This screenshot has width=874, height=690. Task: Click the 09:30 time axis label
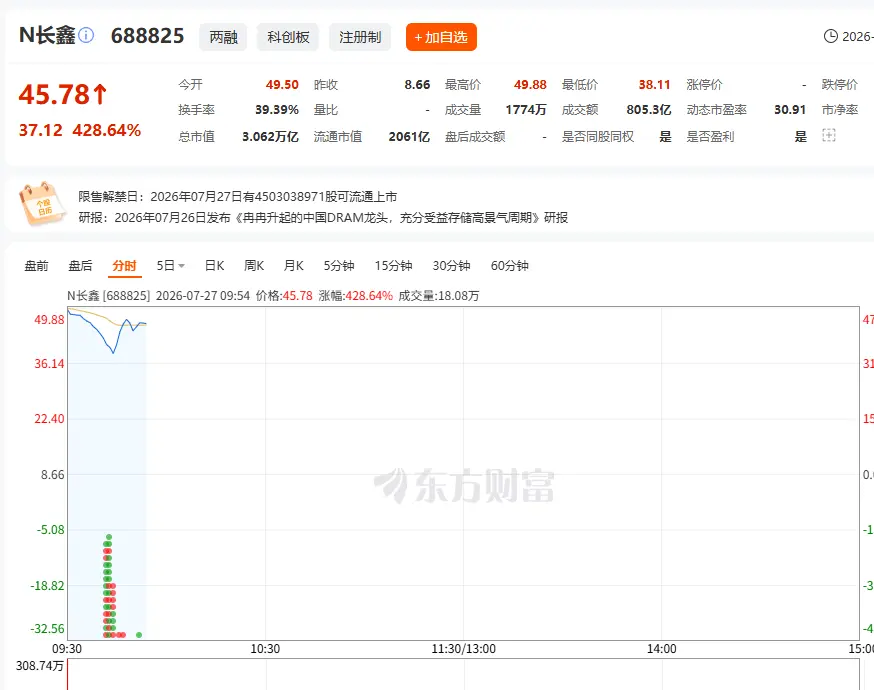point(67,649)
